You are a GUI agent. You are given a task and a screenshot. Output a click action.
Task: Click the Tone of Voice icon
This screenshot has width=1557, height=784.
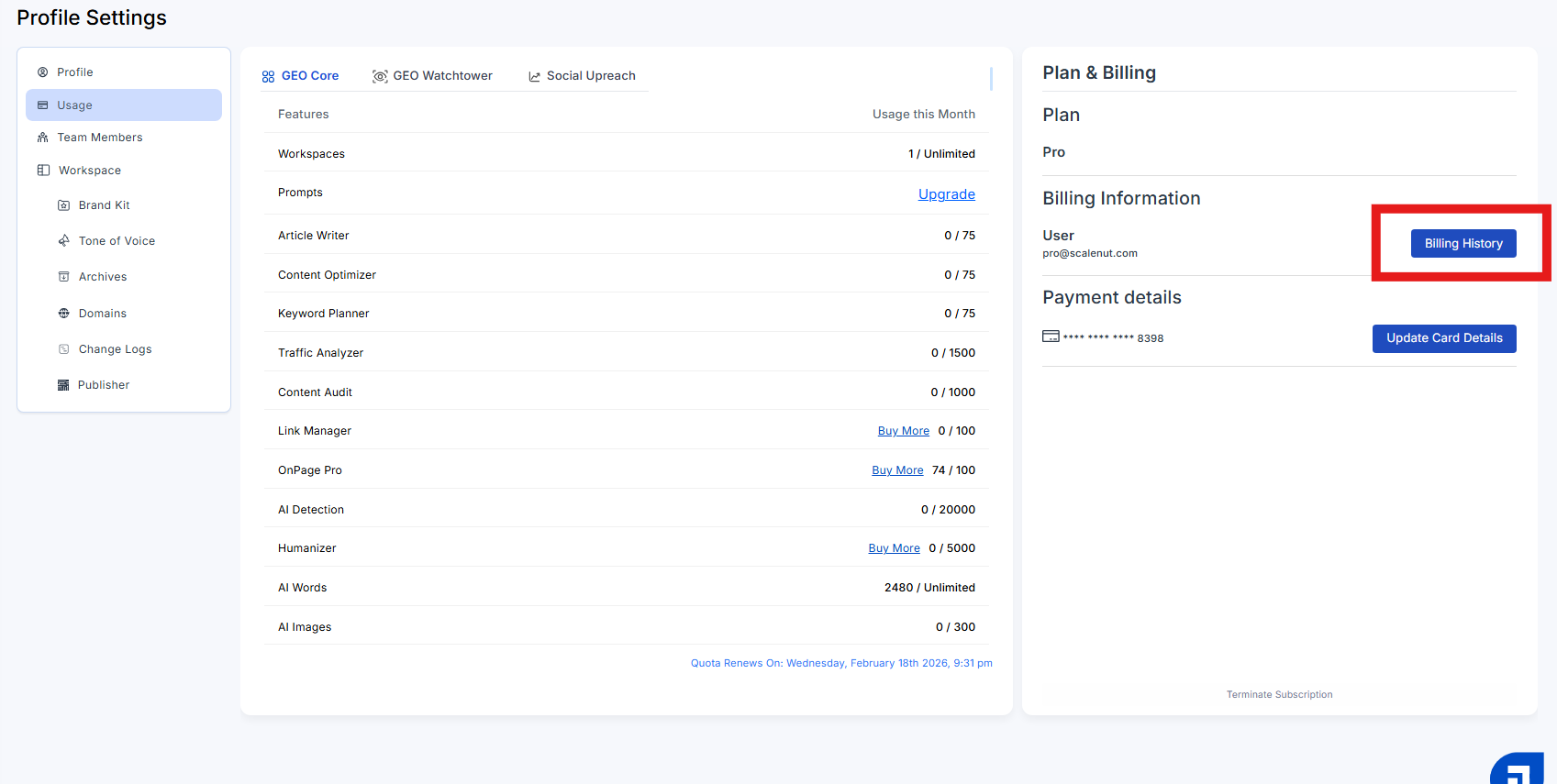coord(63,241)
